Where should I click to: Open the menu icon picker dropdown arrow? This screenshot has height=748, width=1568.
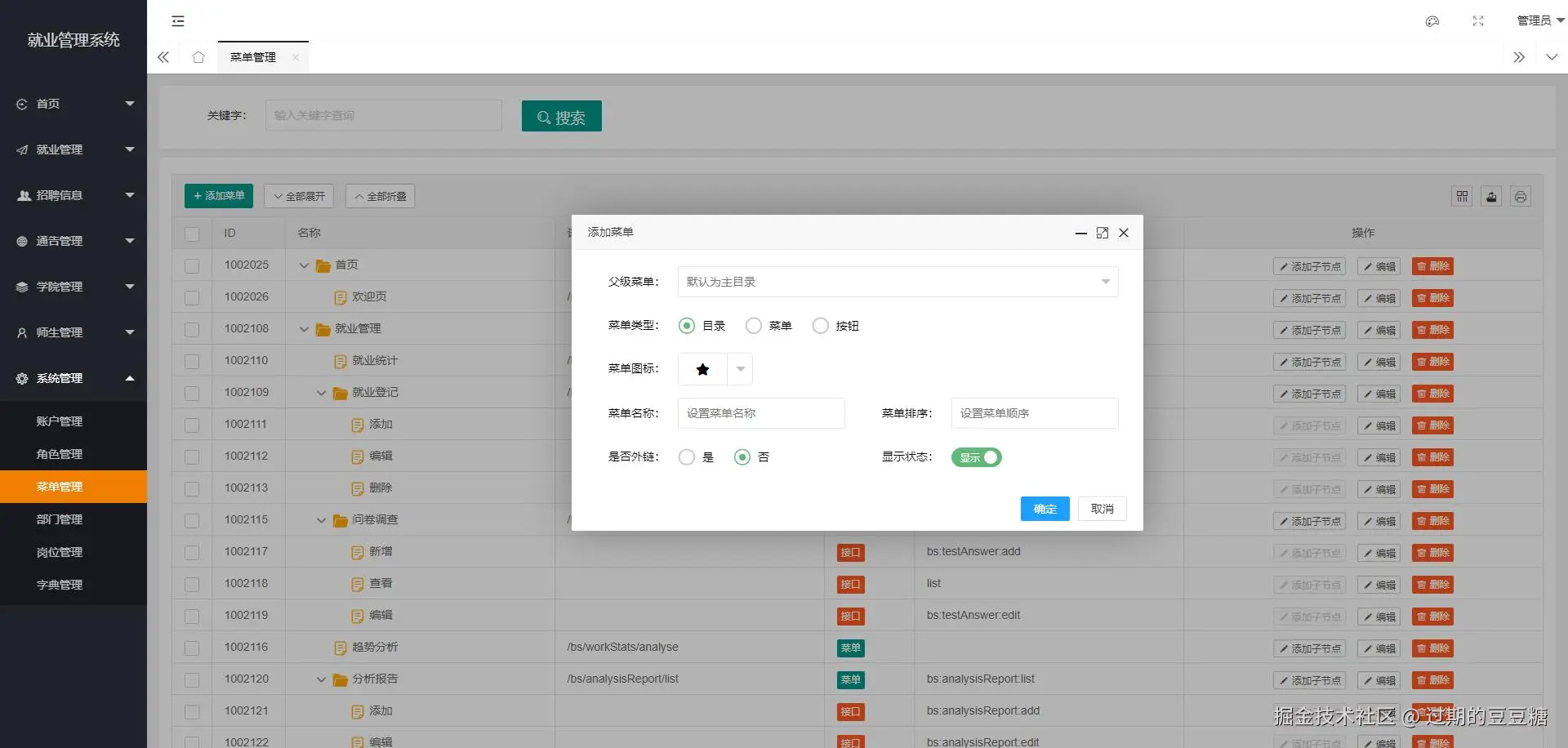tap(740, 369)
